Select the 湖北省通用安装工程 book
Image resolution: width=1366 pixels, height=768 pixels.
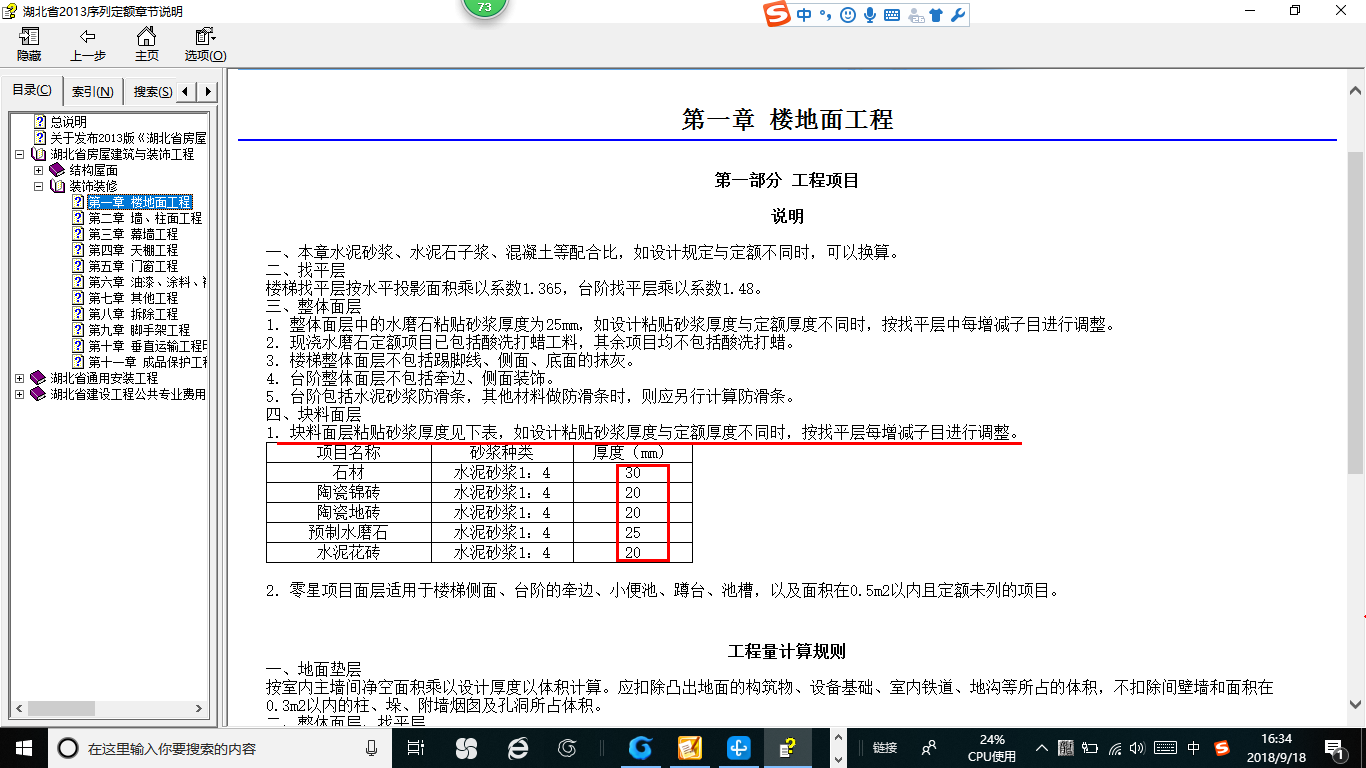104,378
